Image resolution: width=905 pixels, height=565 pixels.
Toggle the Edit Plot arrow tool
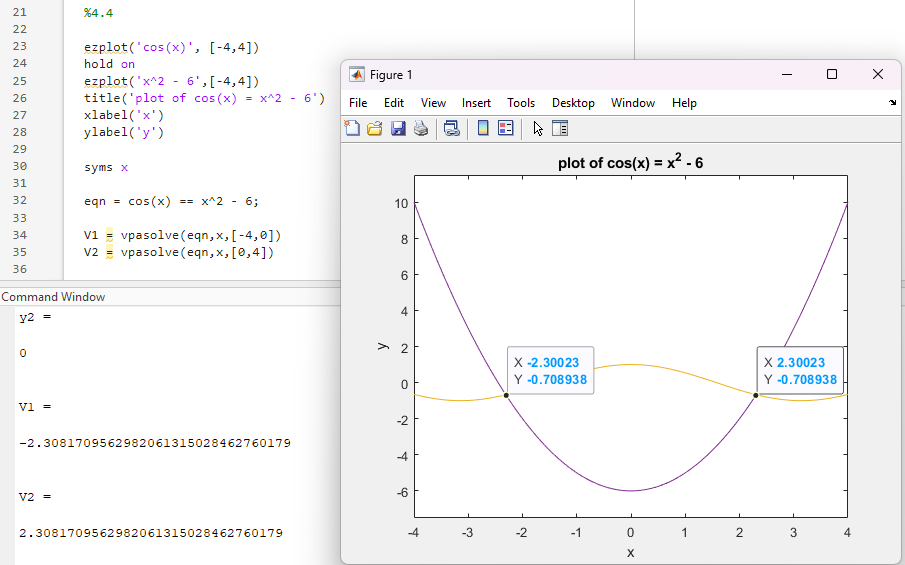[x=538, y=128]
